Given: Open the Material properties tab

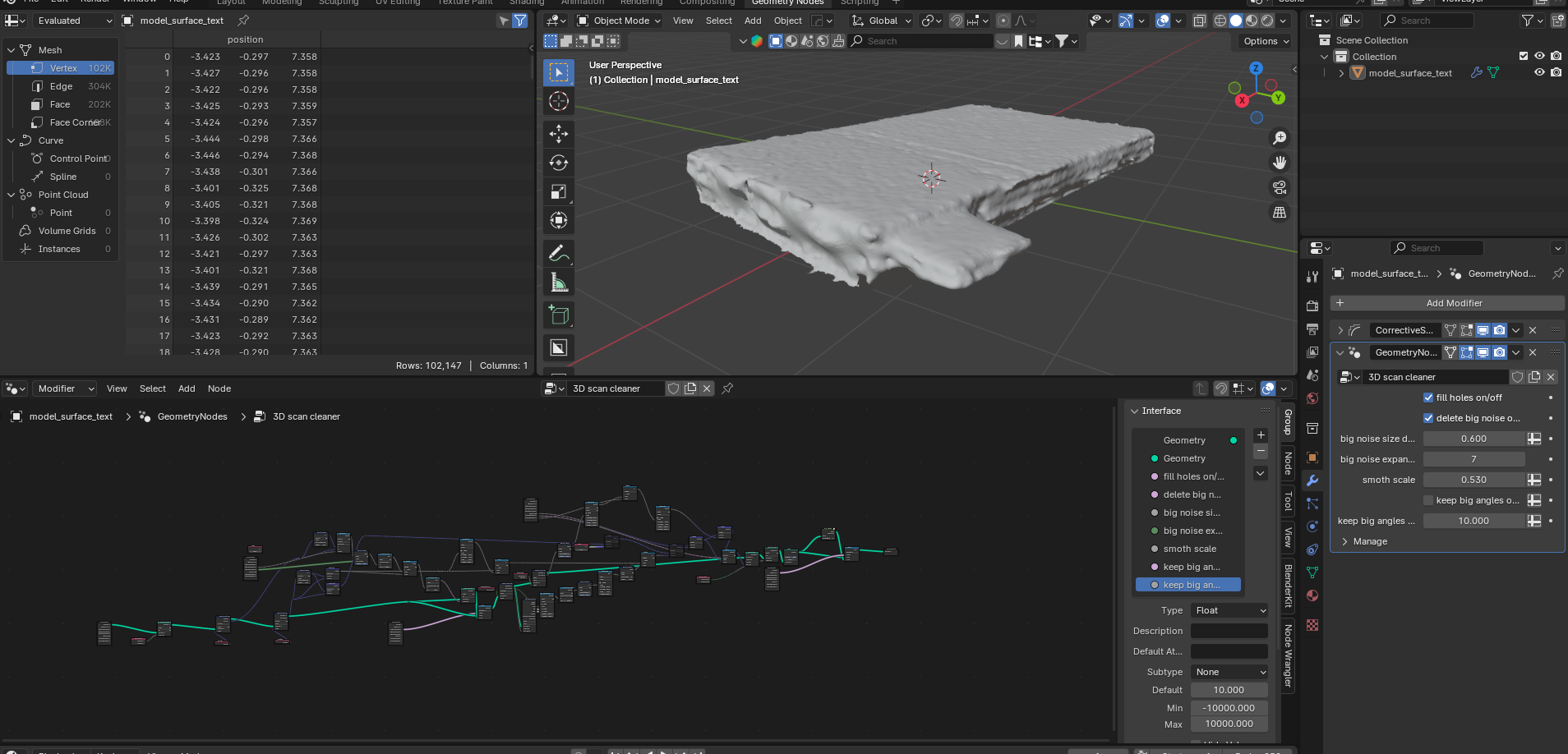Looking at the screenshot, I should coord(1312,595).
